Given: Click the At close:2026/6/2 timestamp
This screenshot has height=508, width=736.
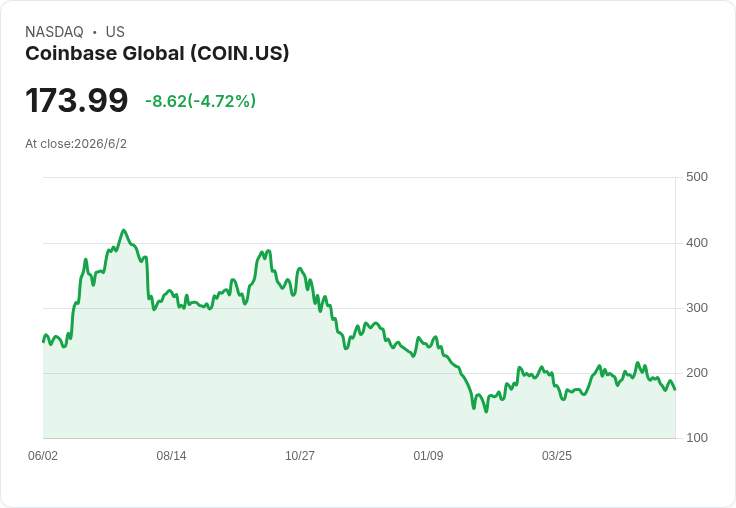Looking at the screenshot, I should (76, 144).
